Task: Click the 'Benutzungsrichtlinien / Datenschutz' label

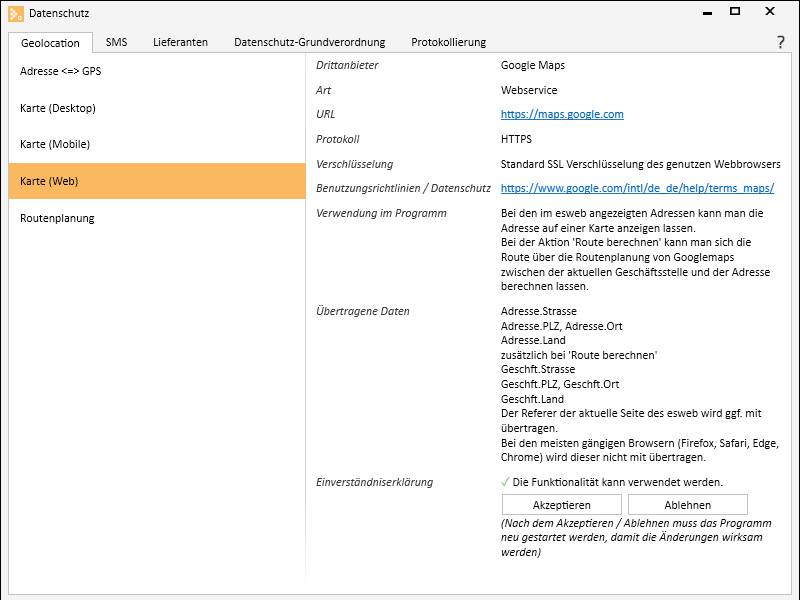Action: point(403,188)
